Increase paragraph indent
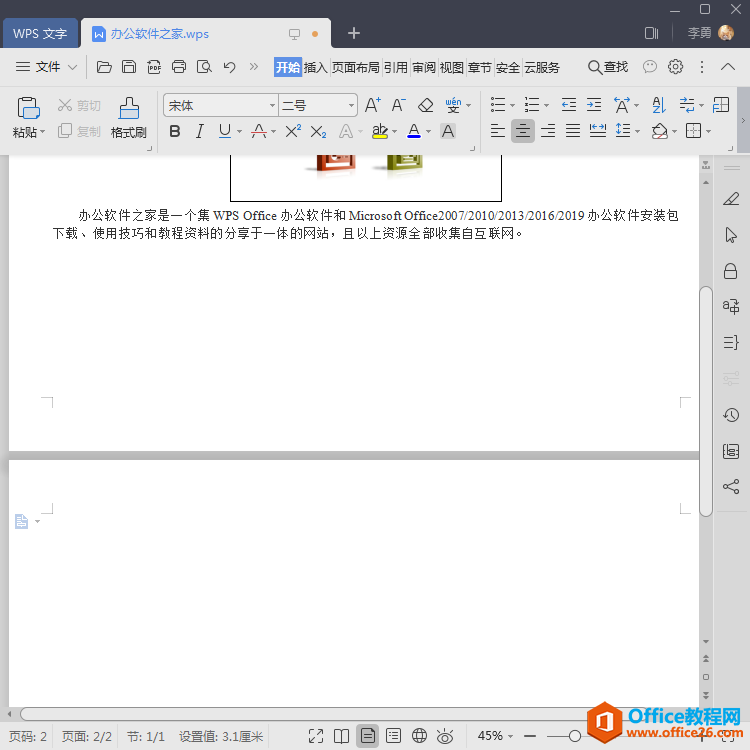 click(x=594, y=104)
